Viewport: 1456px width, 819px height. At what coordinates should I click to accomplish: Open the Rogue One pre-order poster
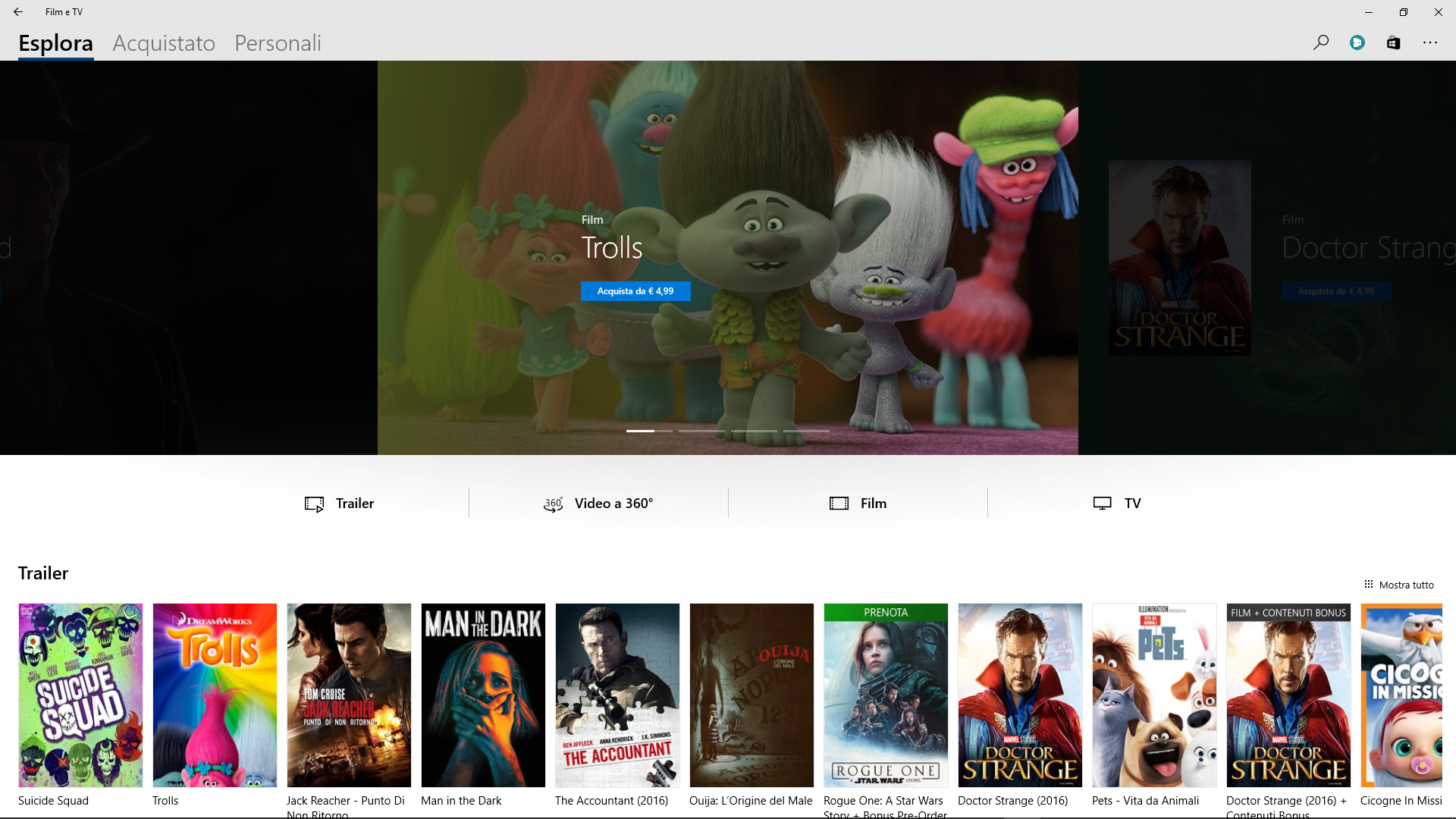tap(886, 695)
